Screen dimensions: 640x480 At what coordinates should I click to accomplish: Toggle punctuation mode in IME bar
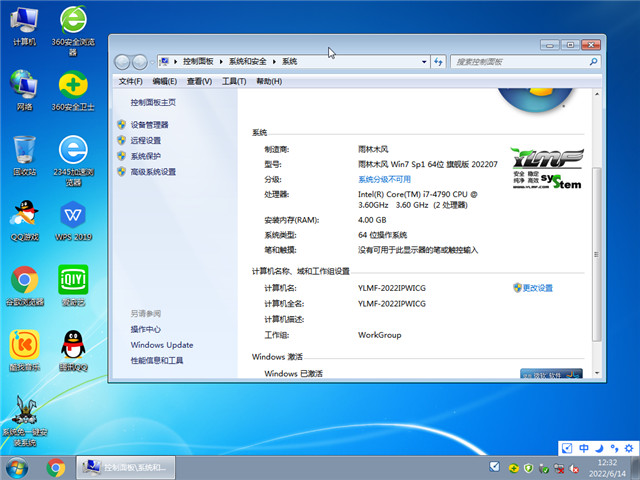[614, 448]
